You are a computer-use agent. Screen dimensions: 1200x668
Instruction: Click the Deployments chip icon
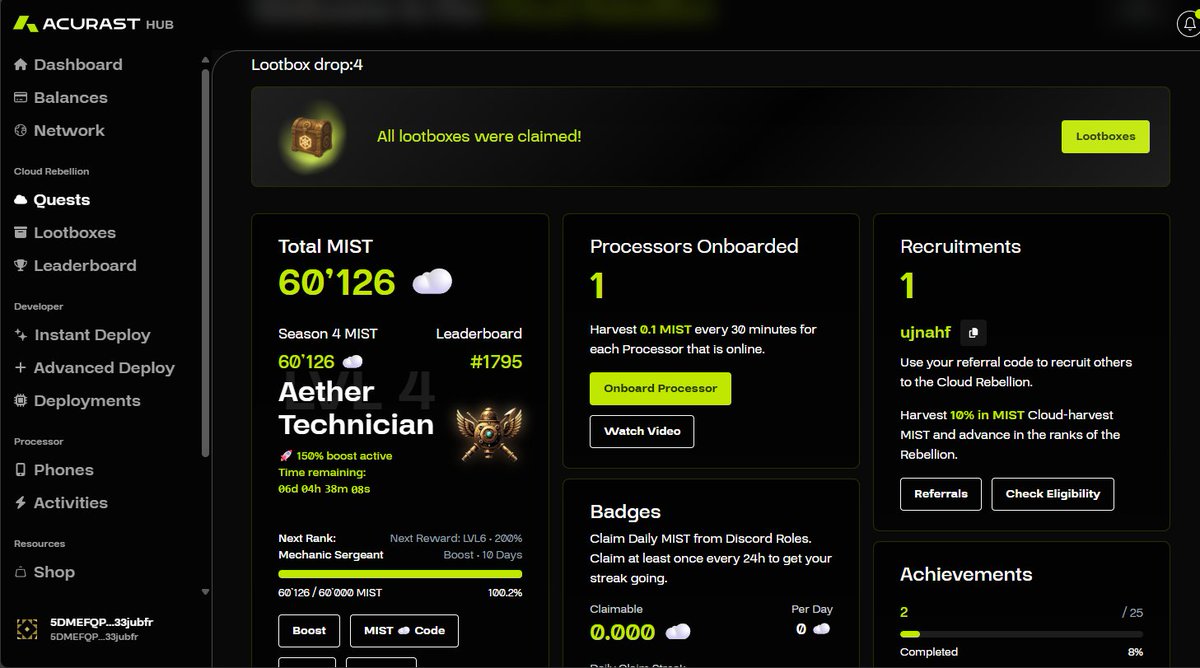pos(20,401)
